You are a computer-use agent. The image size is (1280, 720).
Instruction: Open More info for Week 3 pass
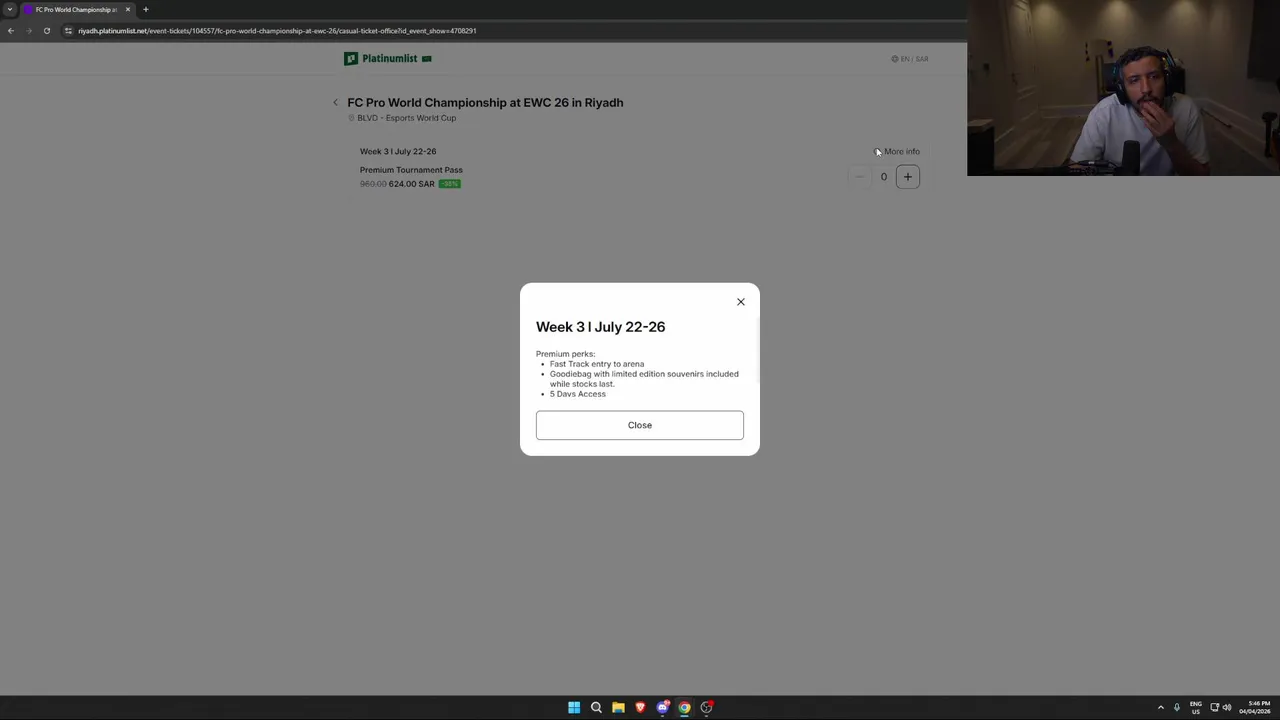897,152
